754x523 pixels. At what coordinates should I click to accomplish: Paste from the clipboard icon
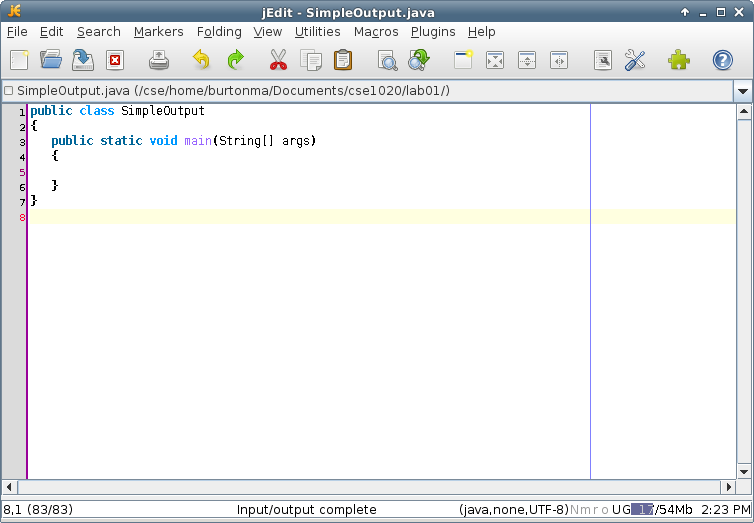pos(343,60)
